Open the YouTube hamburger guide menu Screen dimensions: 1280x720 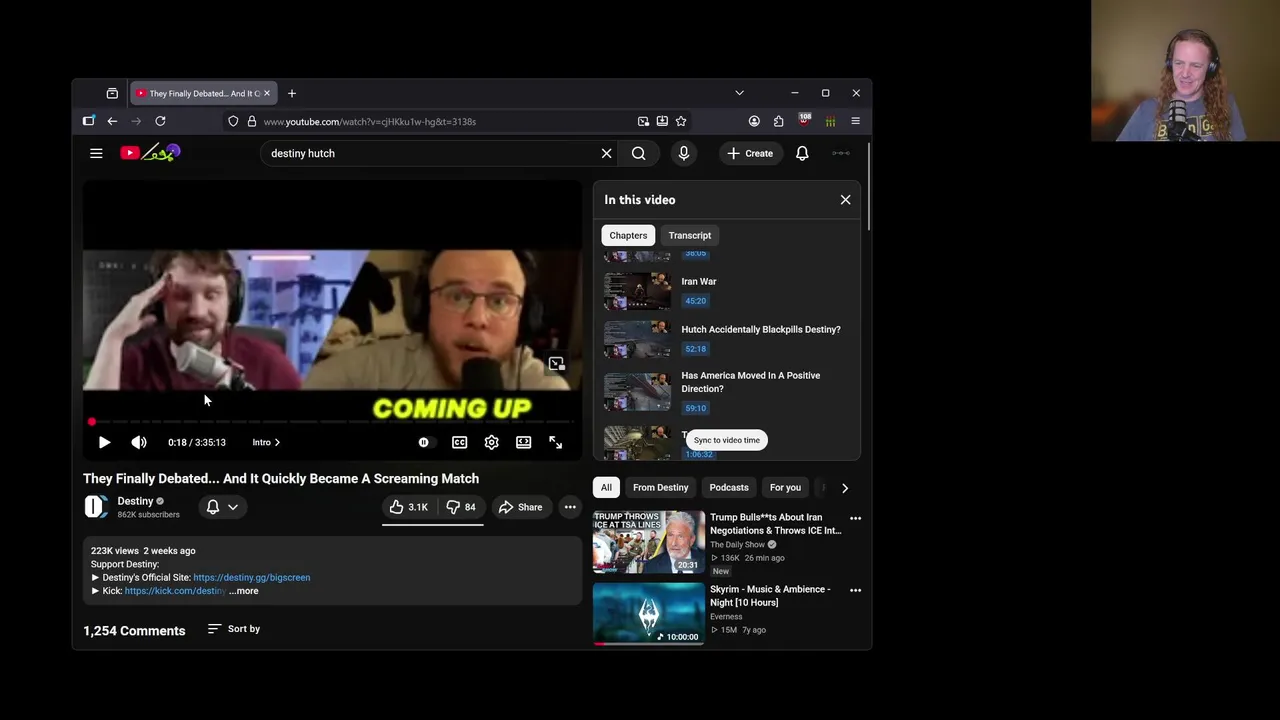tap(96, 153)
